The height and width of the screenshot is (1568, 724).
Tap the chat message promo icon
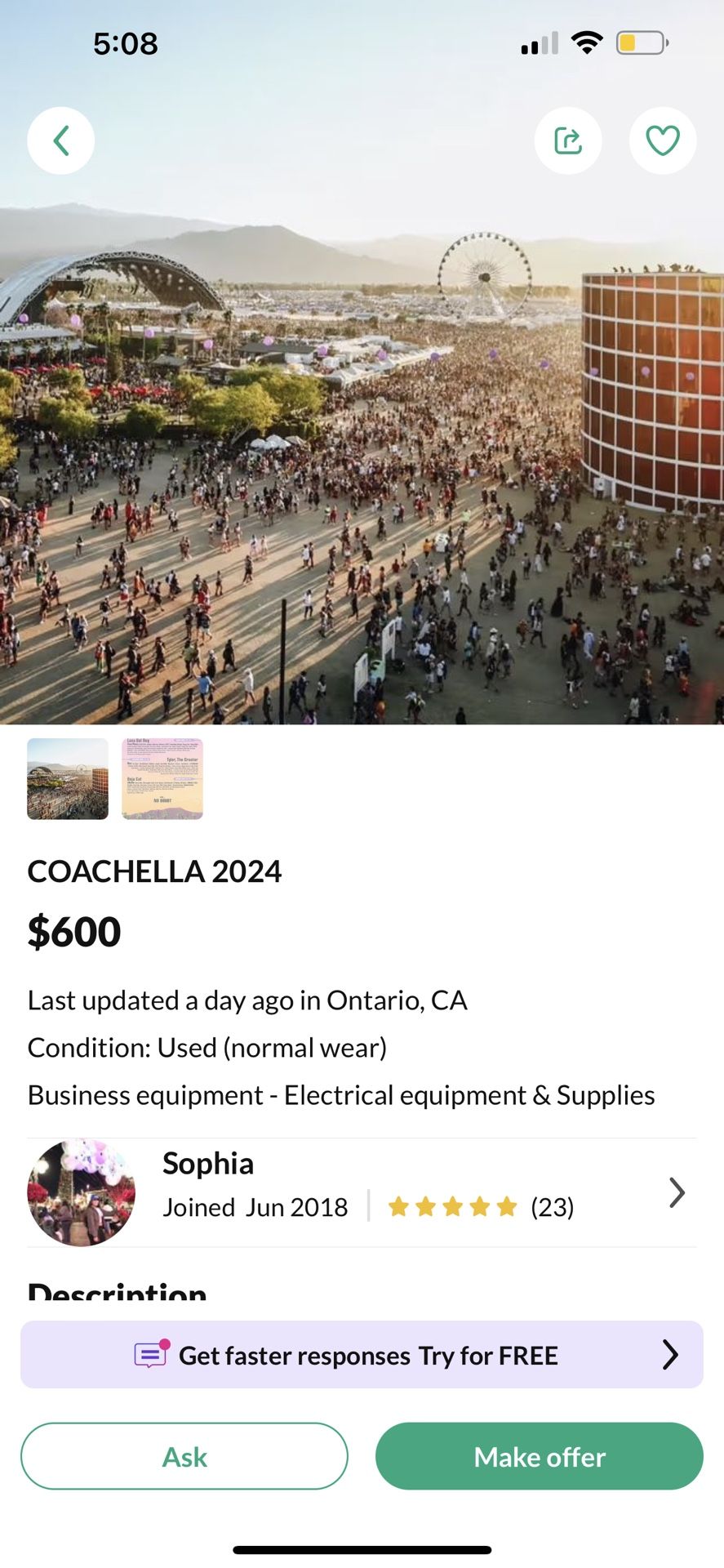pyautogui.click(x=152, y=1355)
